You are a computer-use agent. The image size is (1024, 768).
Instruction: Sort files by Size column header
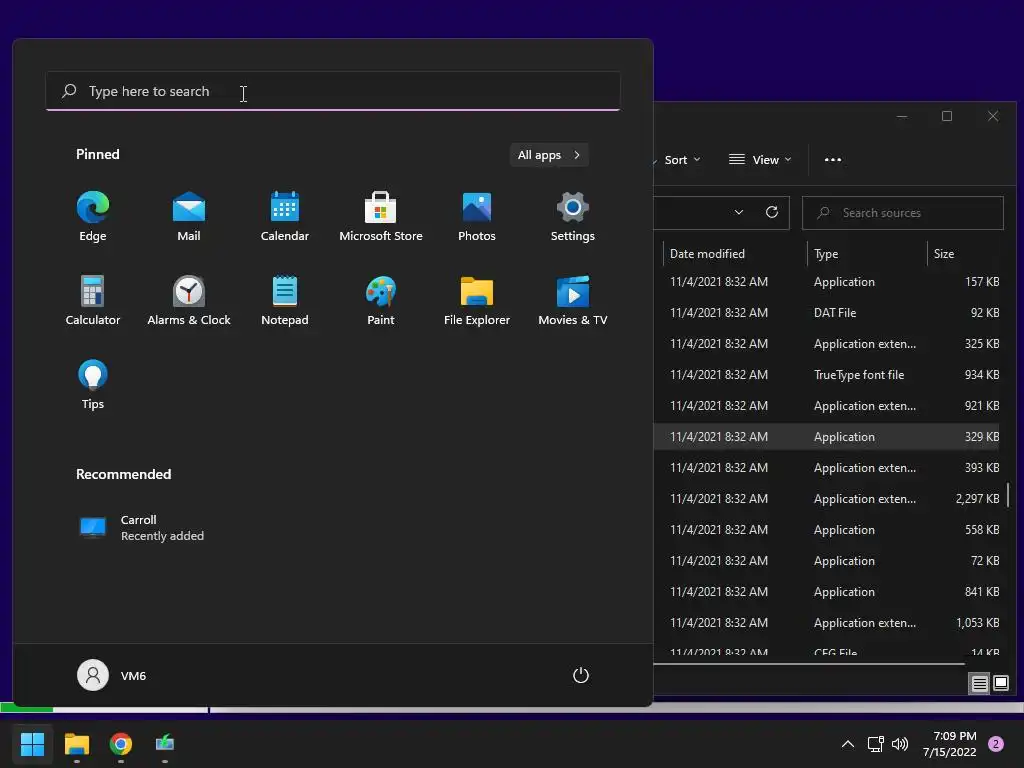[965, 253]
